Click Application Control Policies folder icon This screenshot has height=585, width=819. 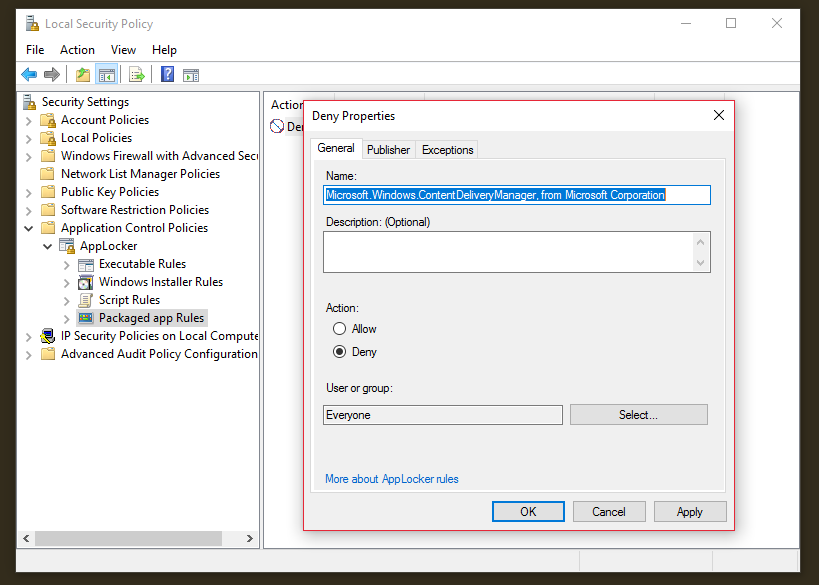click(x=48, y=228)
